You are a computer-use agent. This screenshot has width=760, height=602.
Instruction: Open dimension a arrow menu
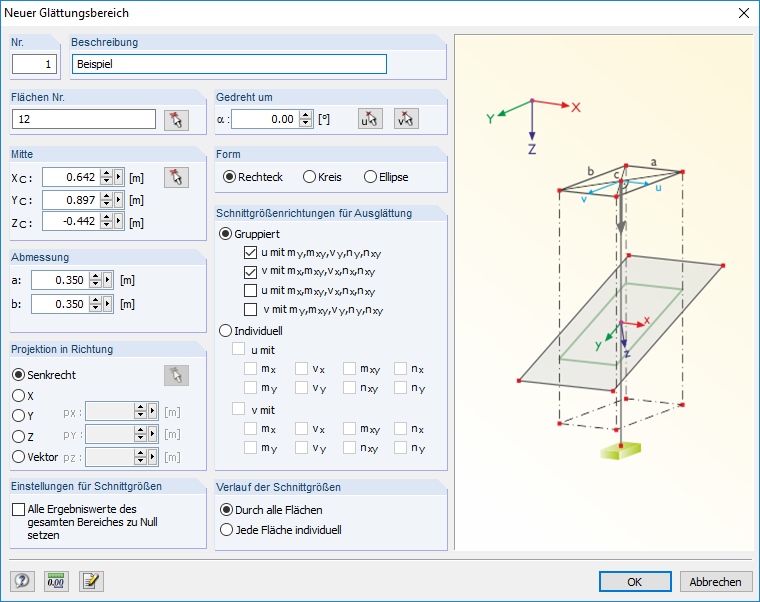click(108, 280)
